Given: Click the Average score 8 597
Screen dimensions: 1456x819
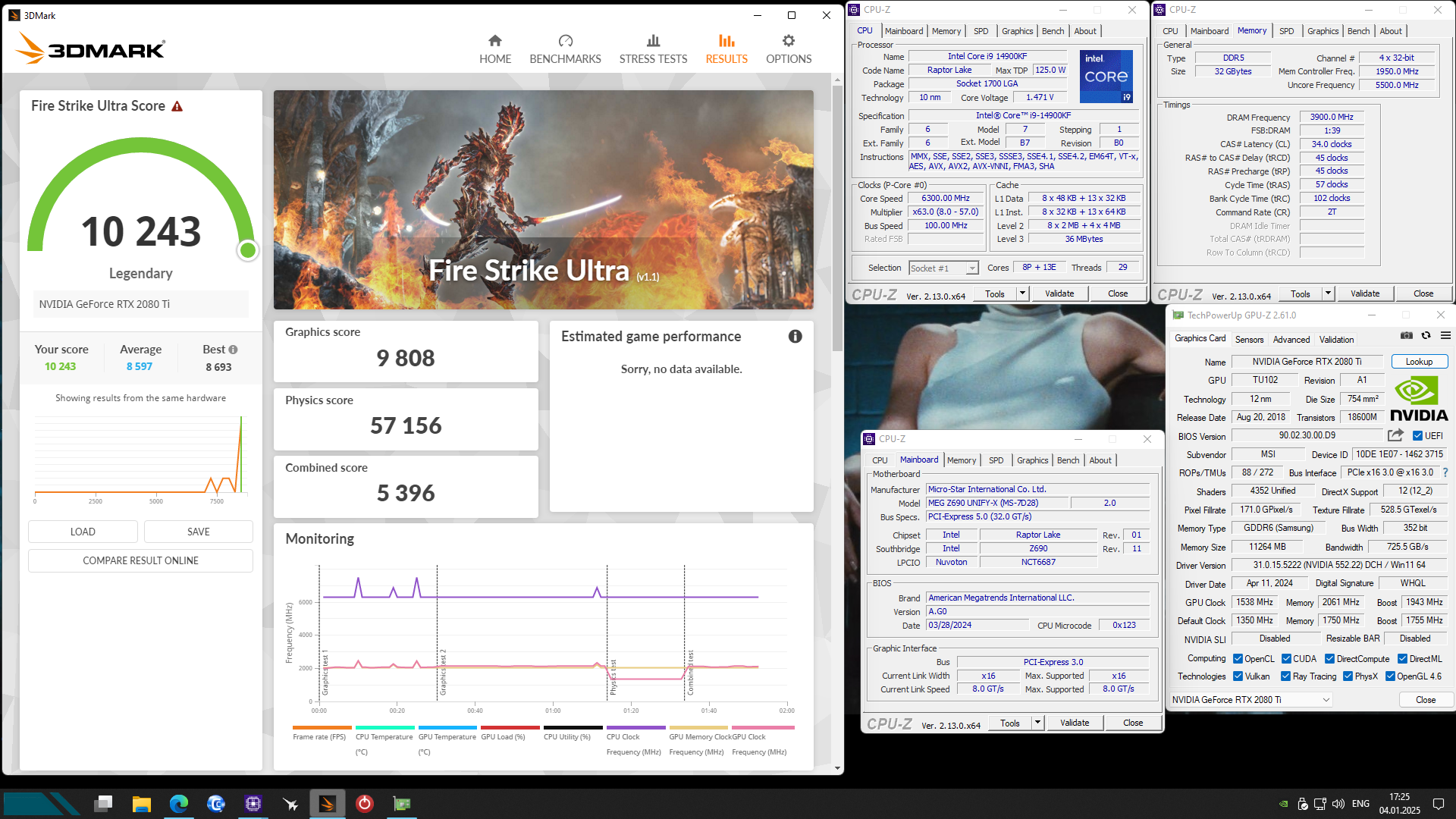Looking at the screenshot, I should pyautogui.click(x=140, y=366).
